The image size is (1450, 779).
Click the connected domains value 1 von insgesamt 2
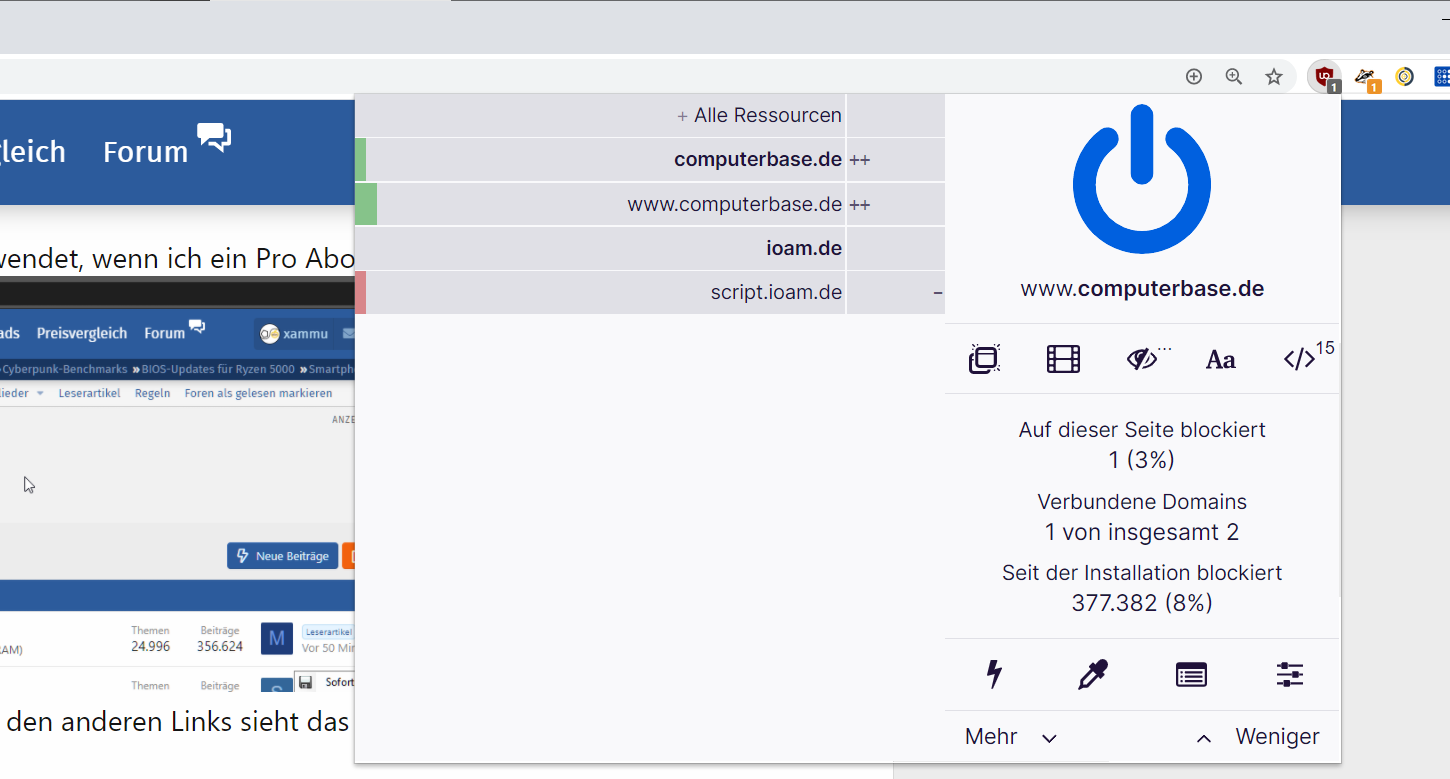click(x=1142, y=532)
